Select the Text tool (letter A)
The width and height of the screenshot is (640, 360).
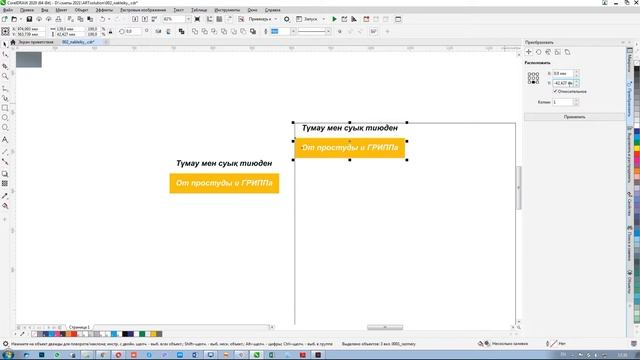coord(5,140)
